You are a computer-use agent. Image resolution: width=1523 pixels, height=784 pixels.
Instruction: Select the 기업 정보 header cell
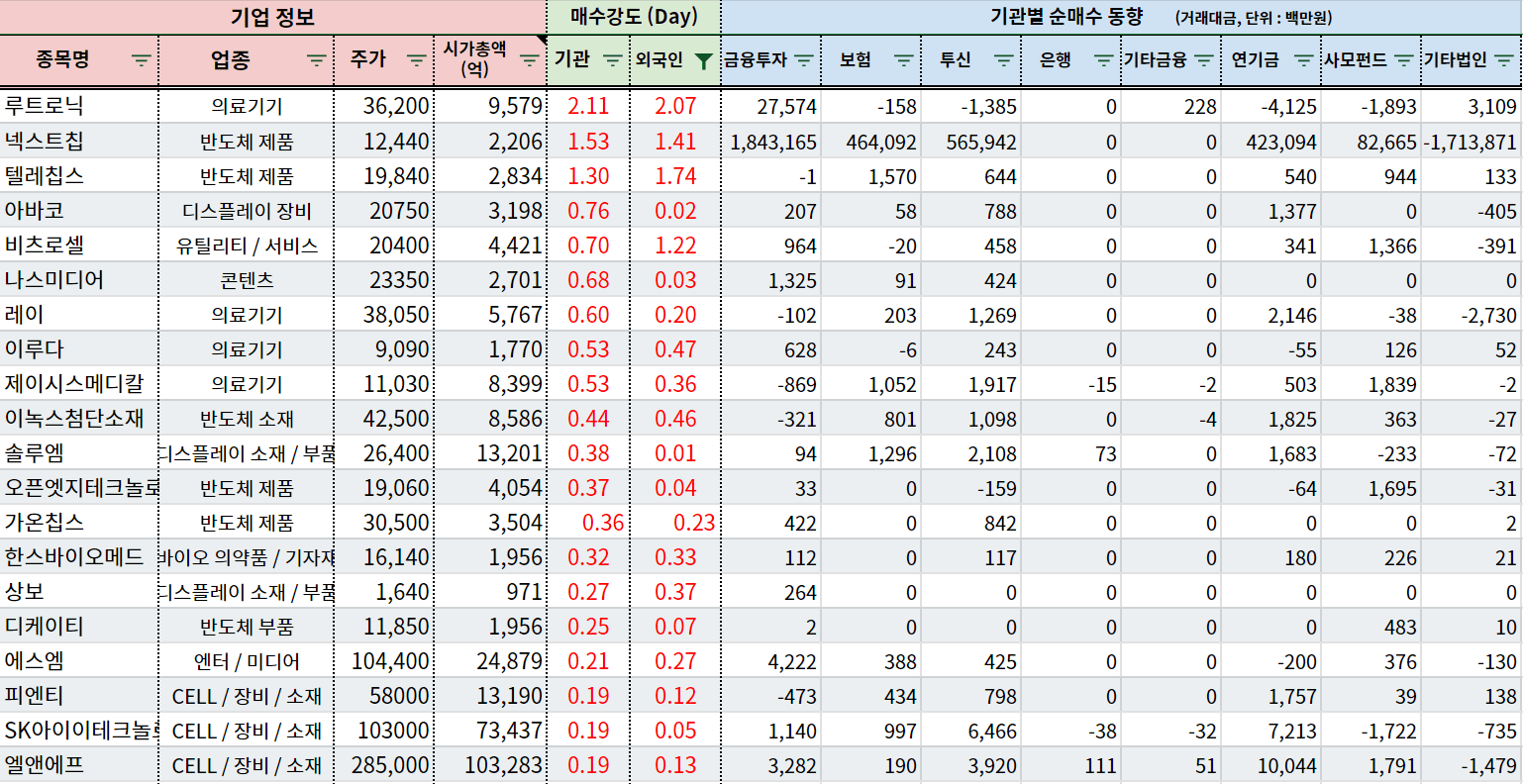click(x=273, y=17)
